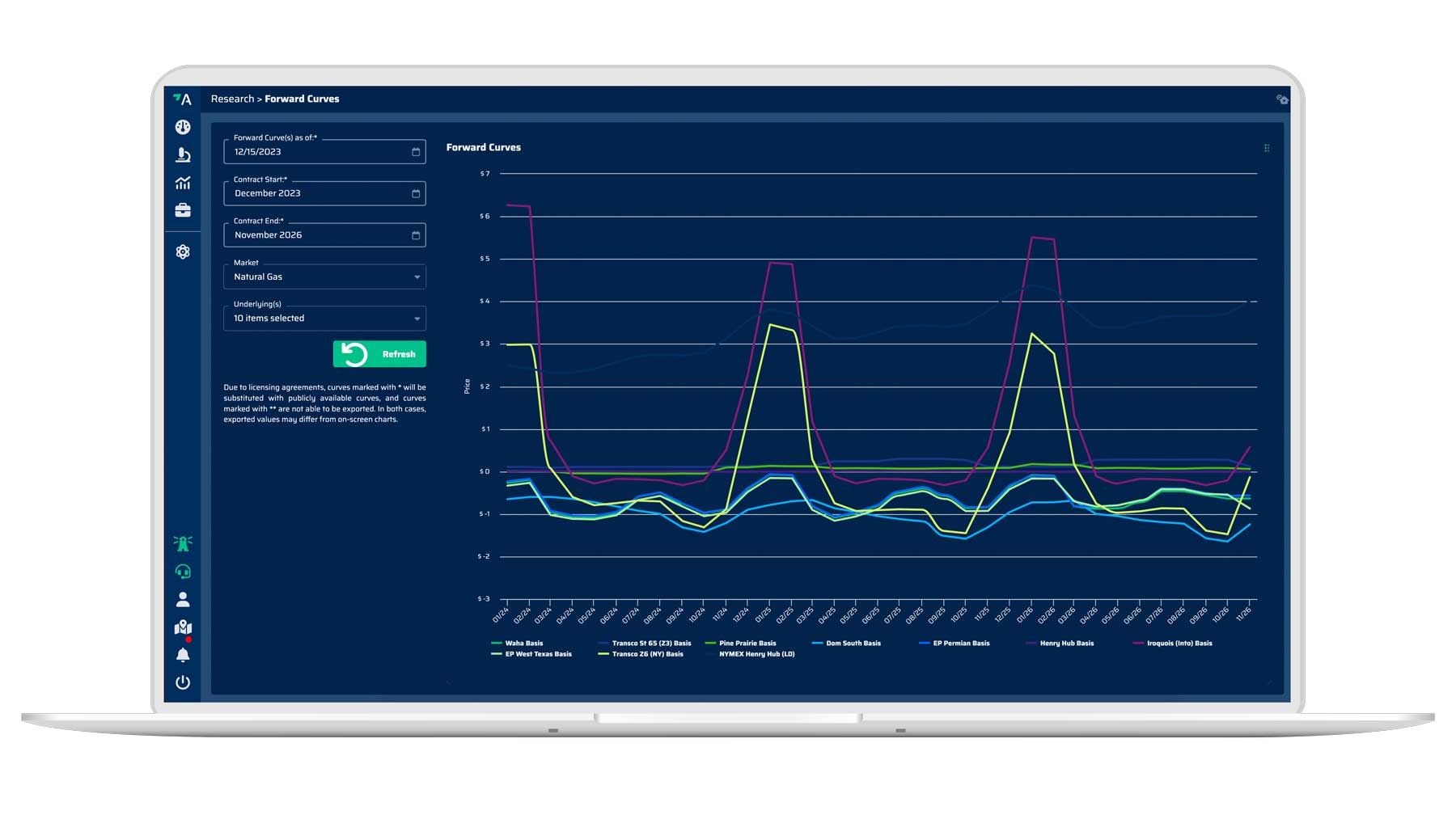The image size is (1456, 819).
Task: Open the dashboard gauge icon in sidebar
Action: click(183, 127)
